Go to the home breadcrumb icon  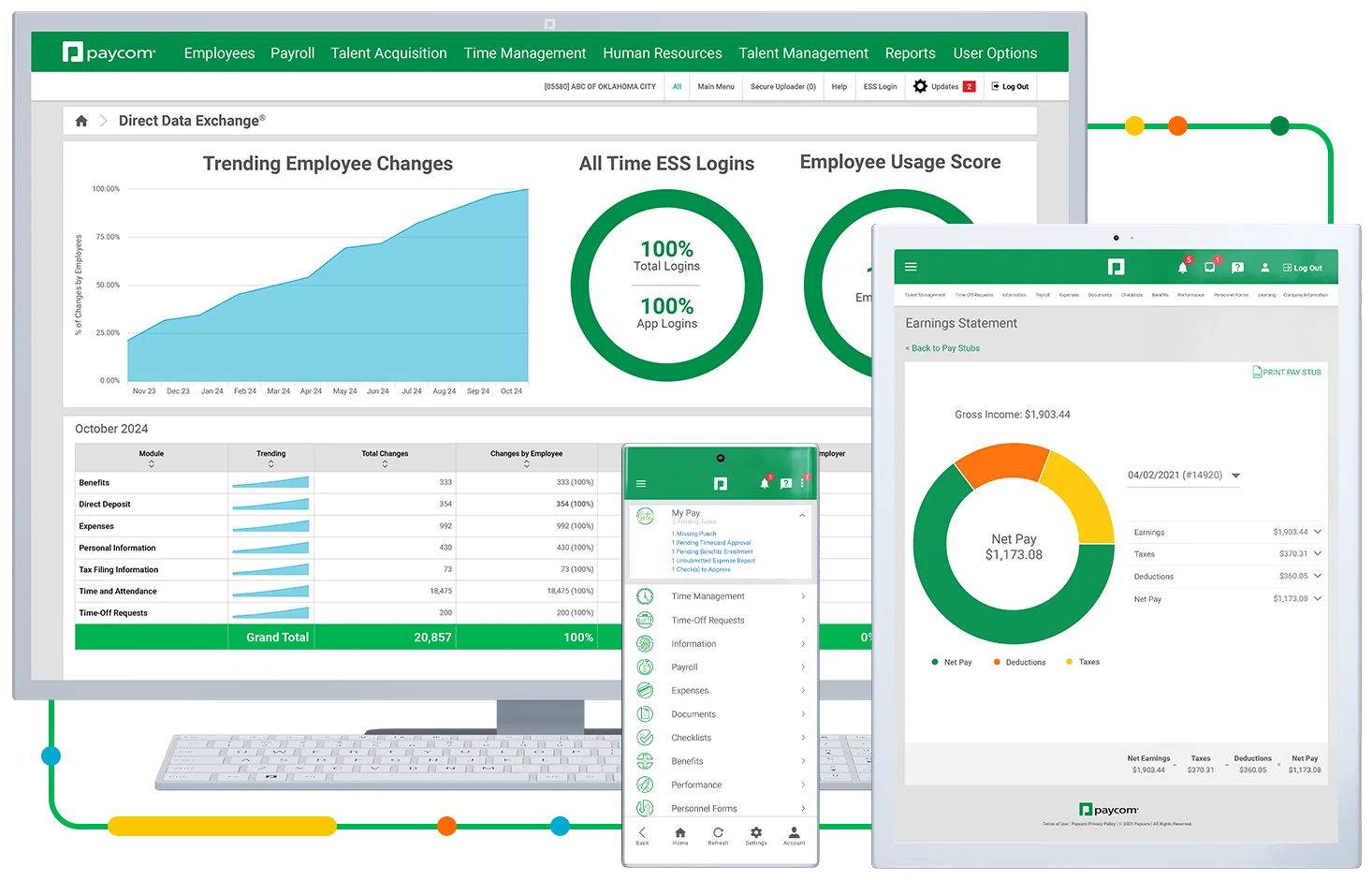[81, 121]
